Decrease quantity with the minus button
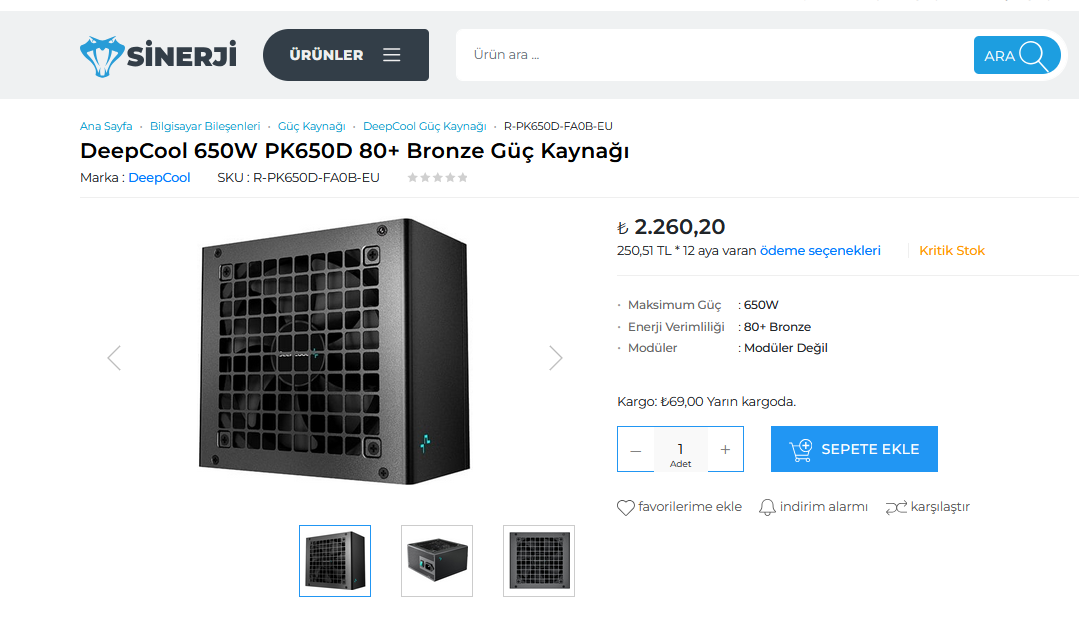Image resolution: width=1079 pixels, height=629 pixels. 636,450
